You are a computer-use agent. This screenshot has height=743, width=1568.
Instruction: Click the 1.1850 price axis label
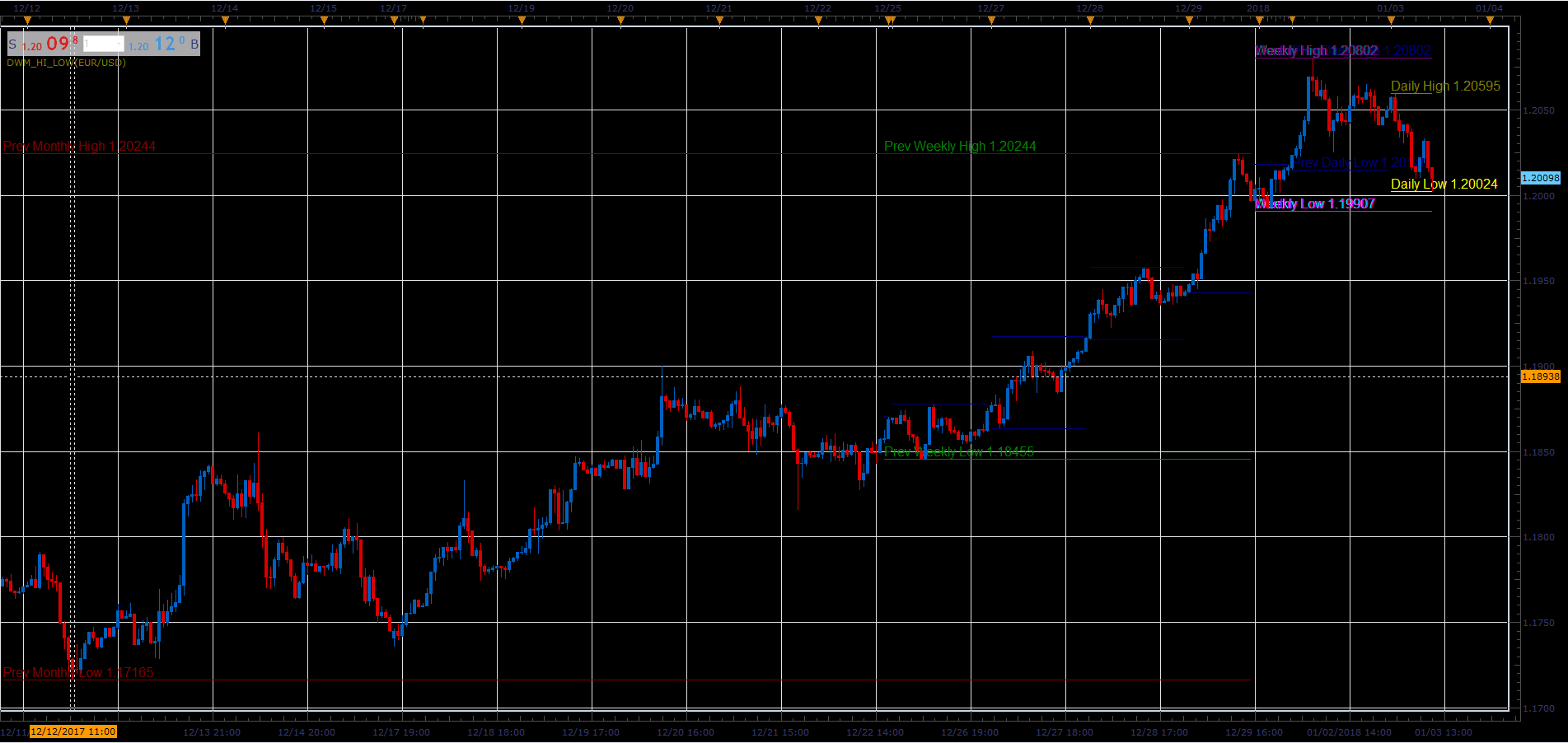[1538, 452]
